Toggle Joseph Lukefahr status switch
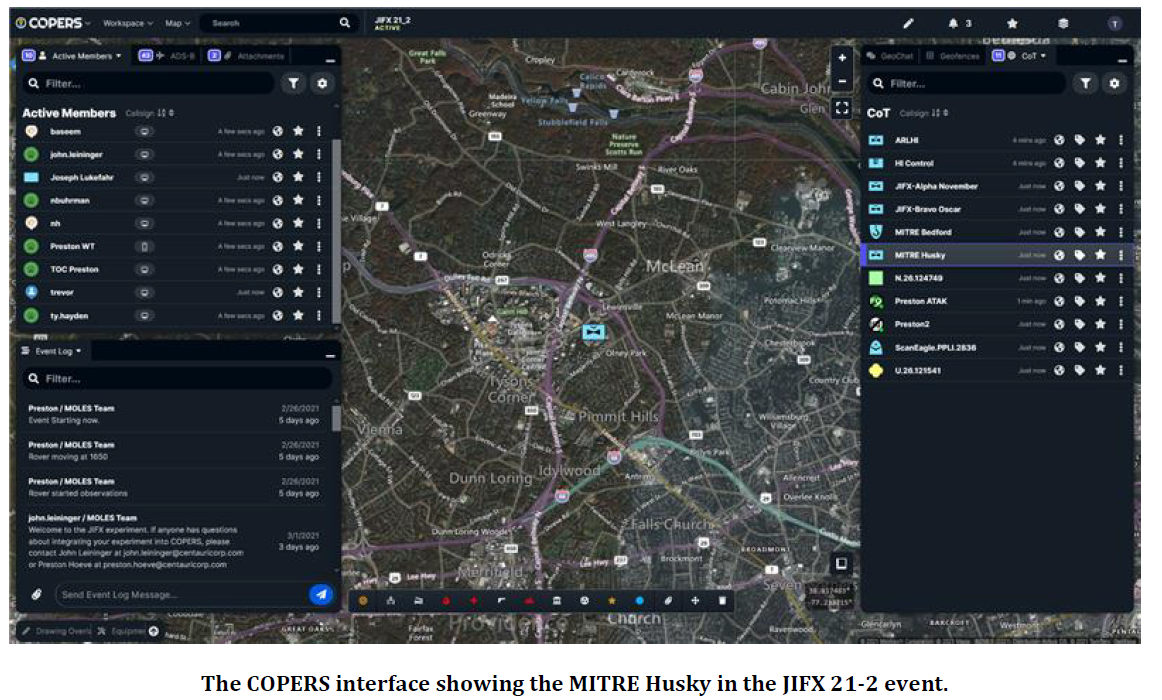 pyautogui.click(x=145, y=177)
